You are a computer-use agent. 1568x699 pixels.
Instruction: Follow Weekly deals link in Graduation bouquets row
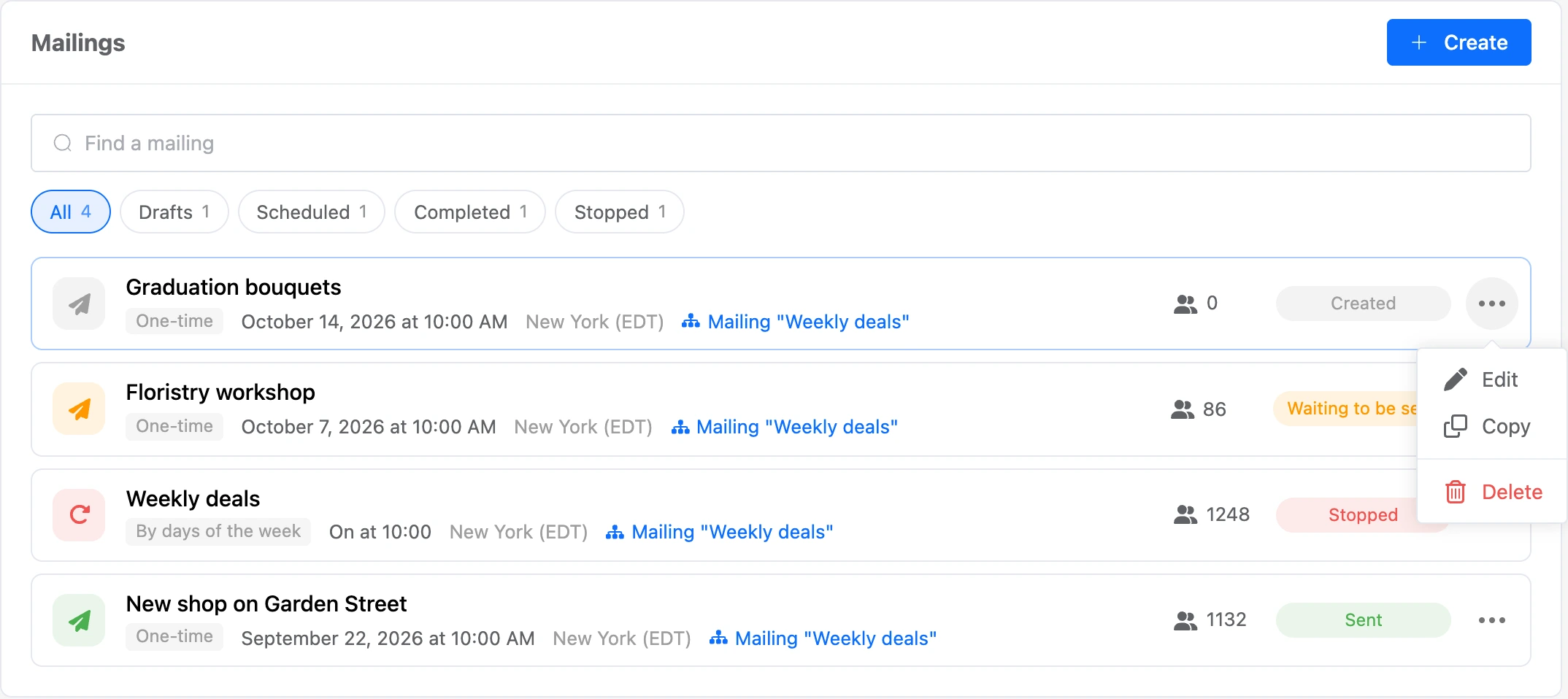click(x=809, y=322)
